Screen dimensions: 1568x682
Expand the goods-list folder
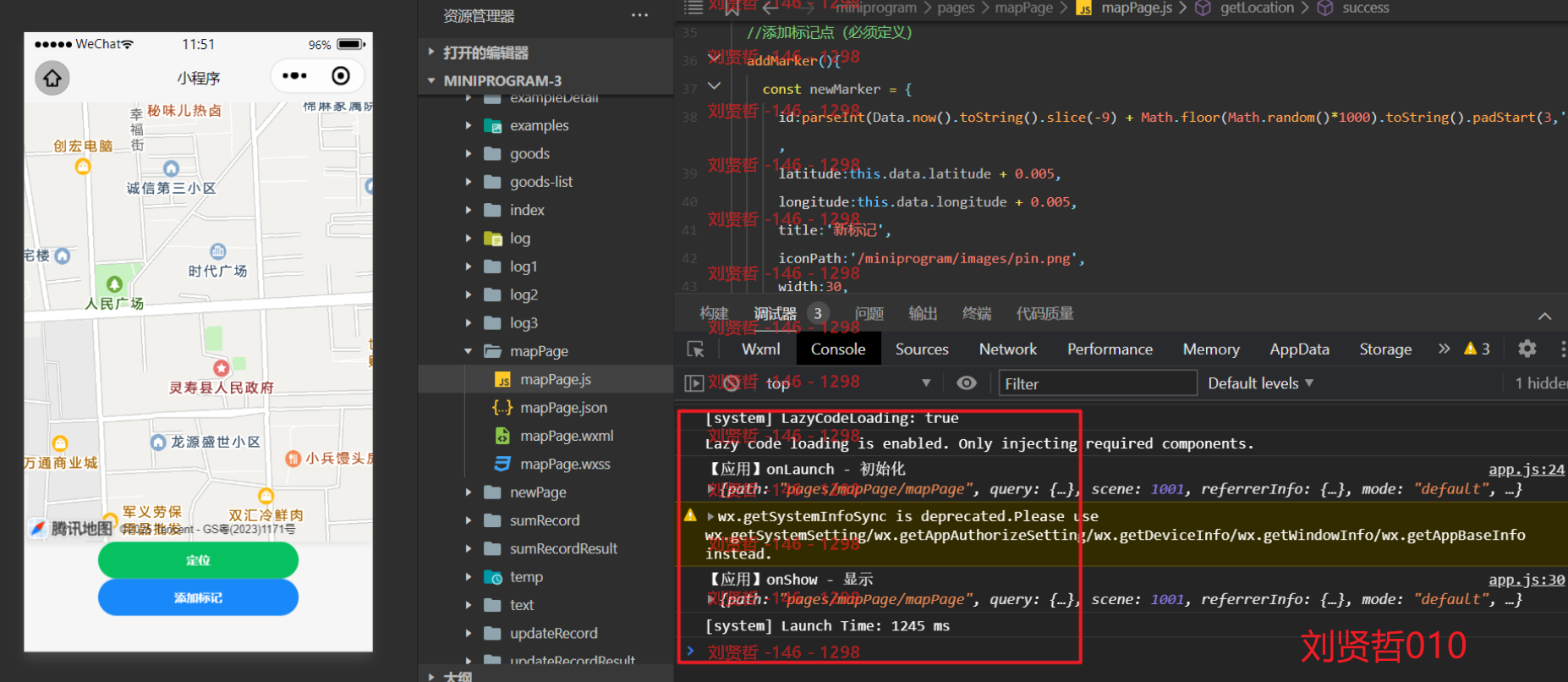[x=469, y=182]
